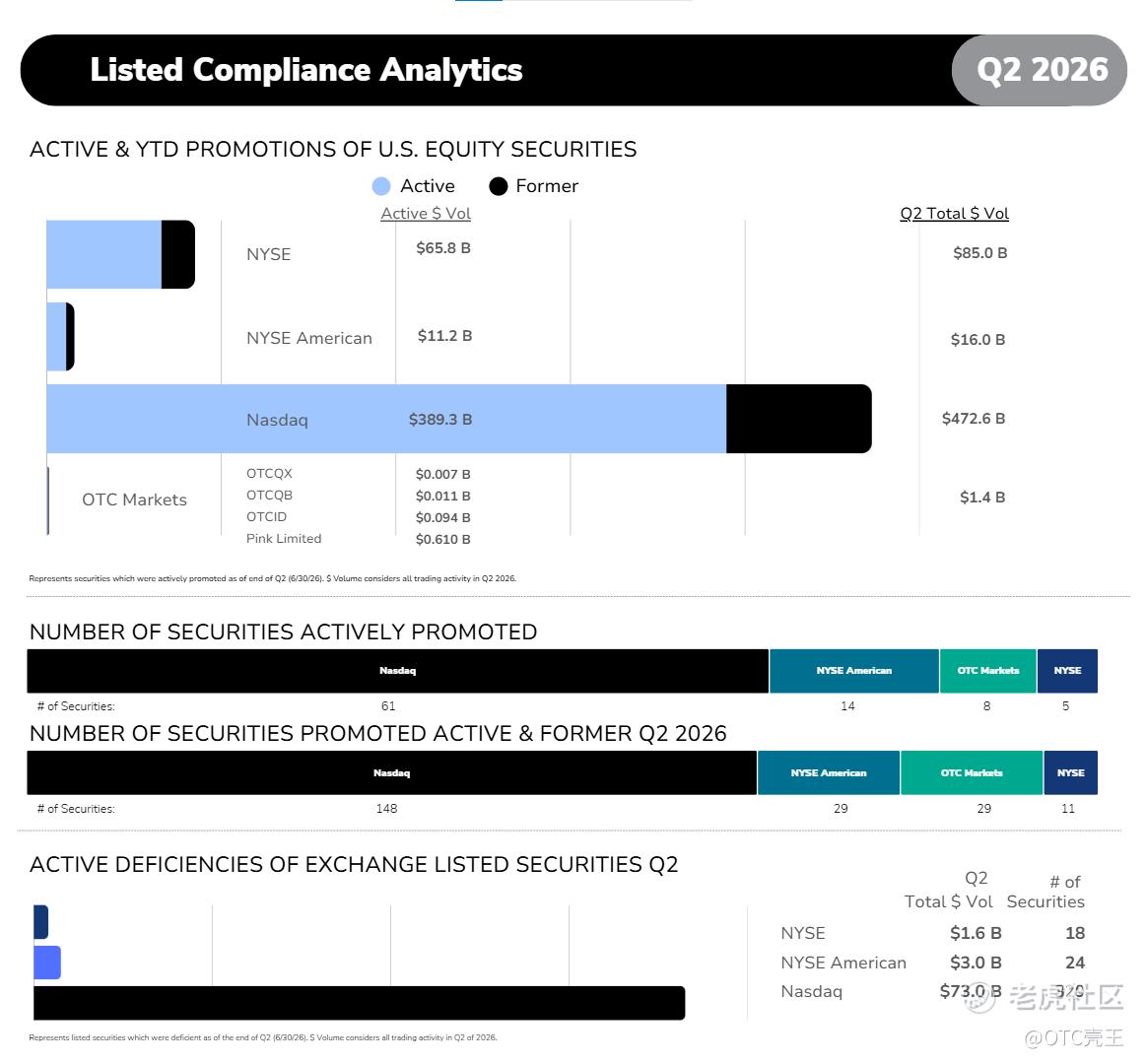Screen dimensions: 1146x1064
Task: Click the Nasdaq former black bar segment
Action: [x=799, y=419]
